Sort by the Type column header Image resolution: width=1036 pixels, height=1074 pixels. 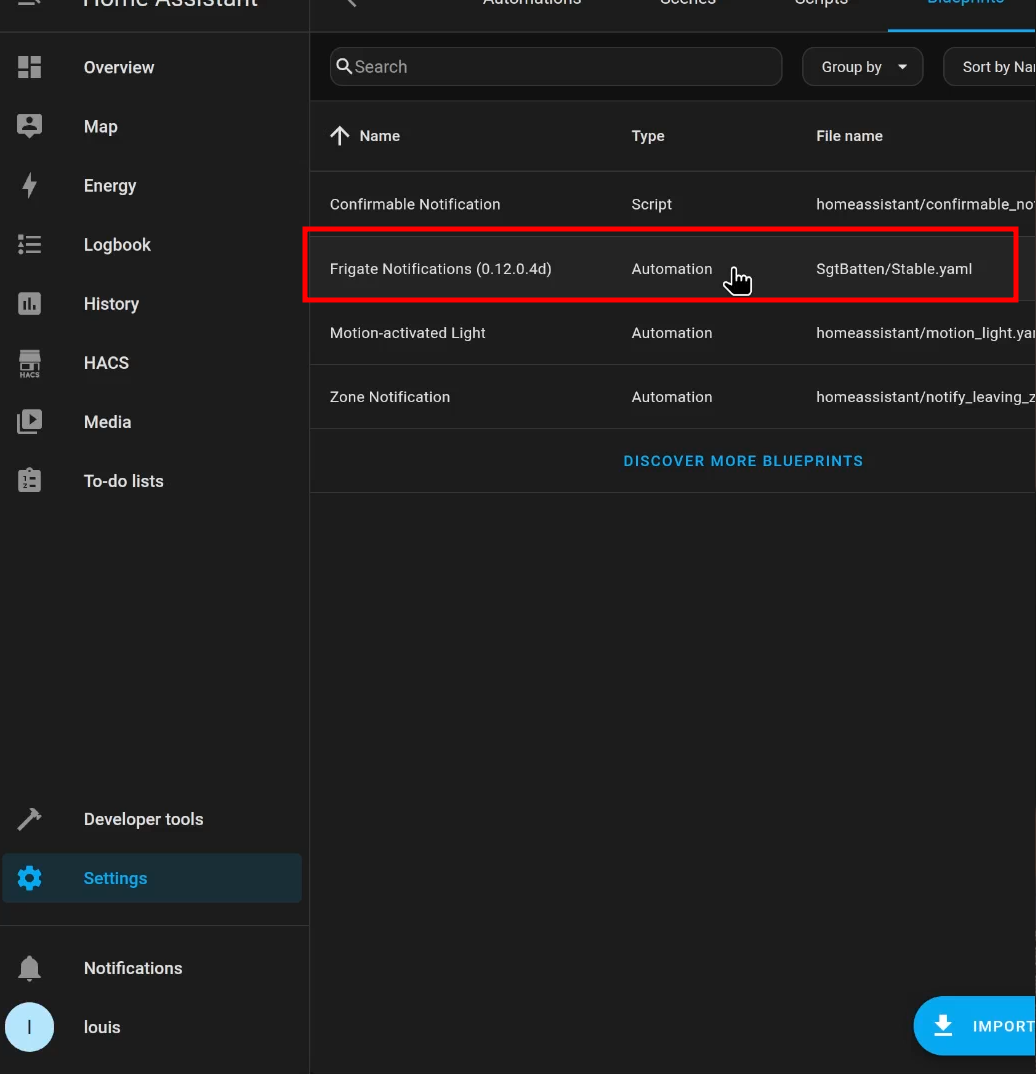point(648,136)
